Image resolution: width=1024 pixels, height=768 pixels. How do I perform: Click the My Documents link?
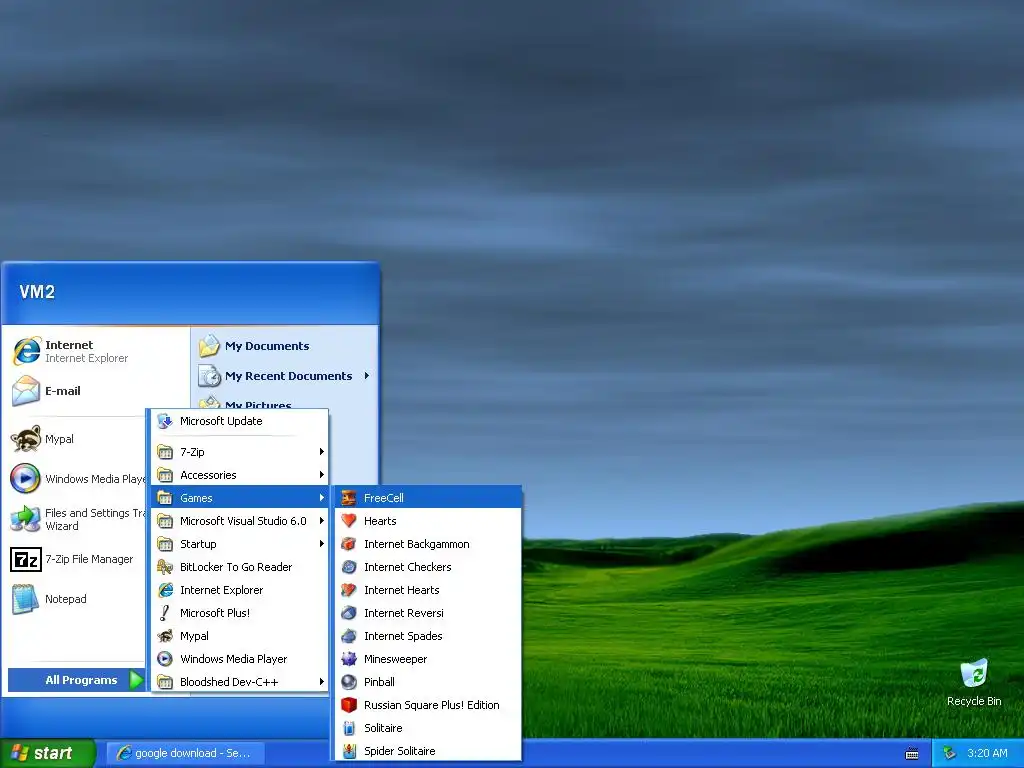[267, 346]
